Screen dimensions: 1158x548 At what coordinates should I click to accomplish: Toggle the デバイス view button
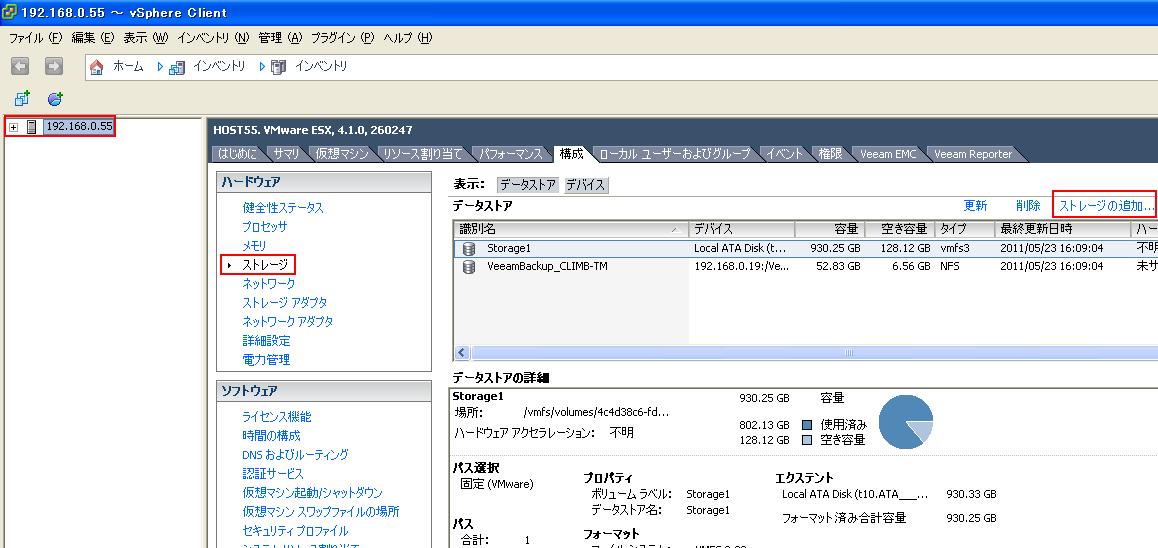click(x=586, y=185)
